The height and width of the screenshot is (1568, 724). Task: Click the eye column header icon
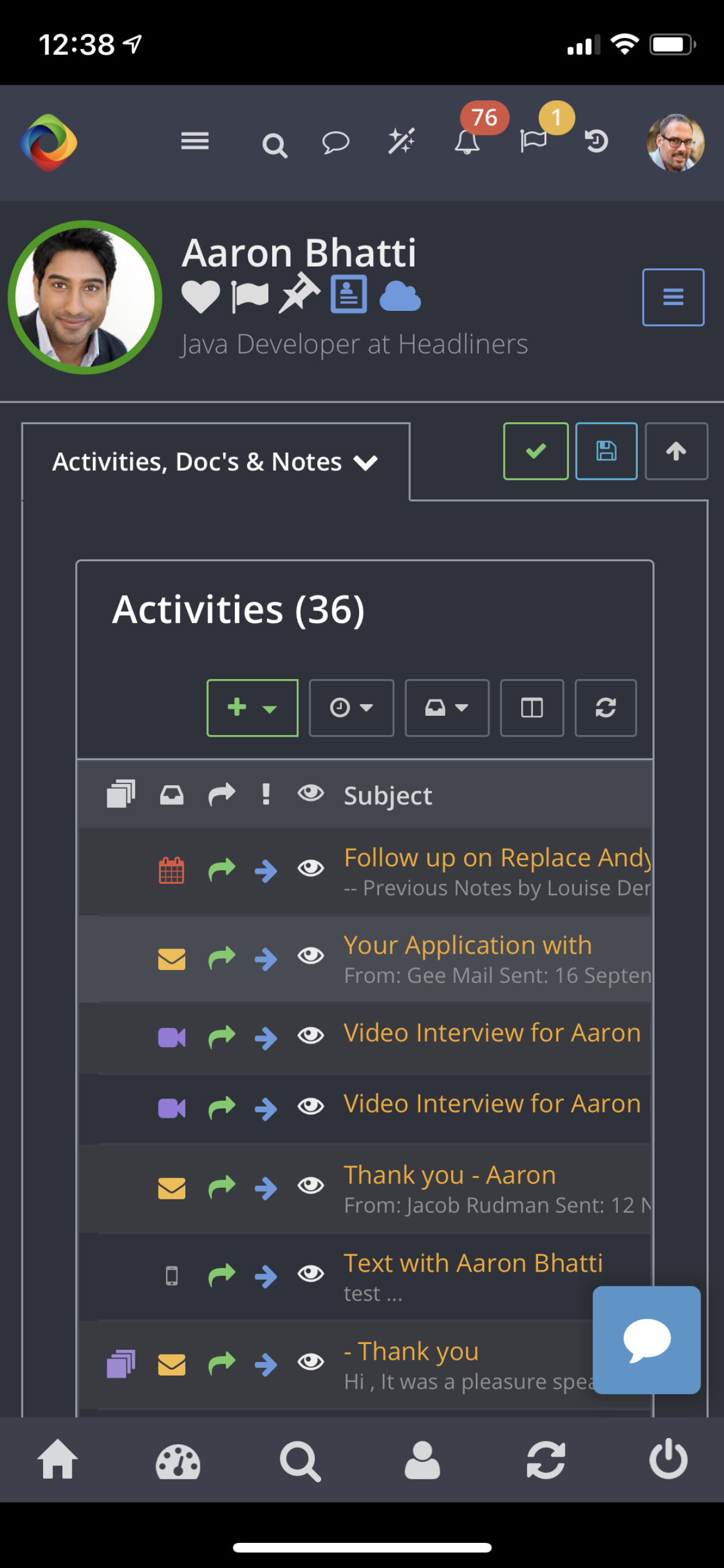pos(310,793)
